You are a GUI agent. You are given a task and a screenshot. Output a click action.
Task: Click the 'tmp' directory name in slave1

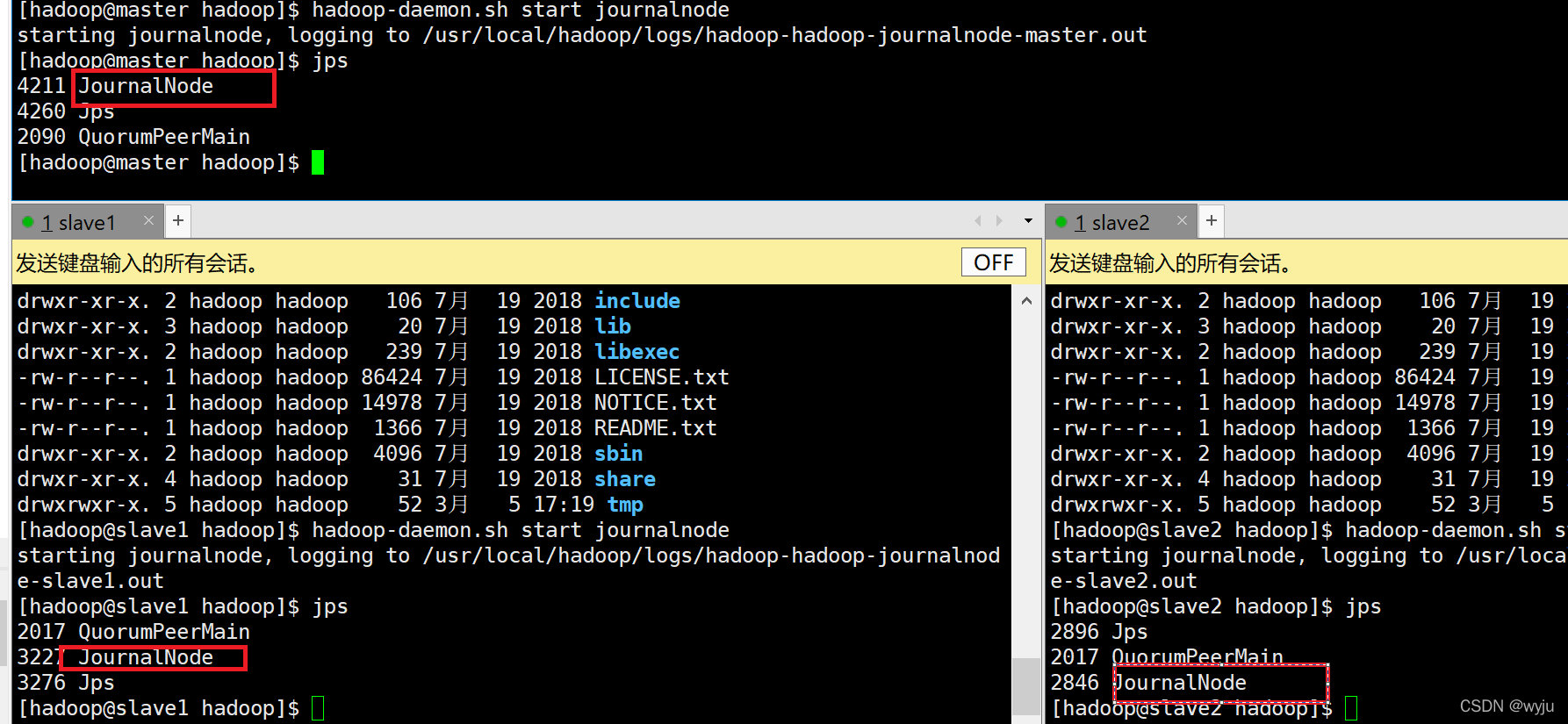[625, 505]
